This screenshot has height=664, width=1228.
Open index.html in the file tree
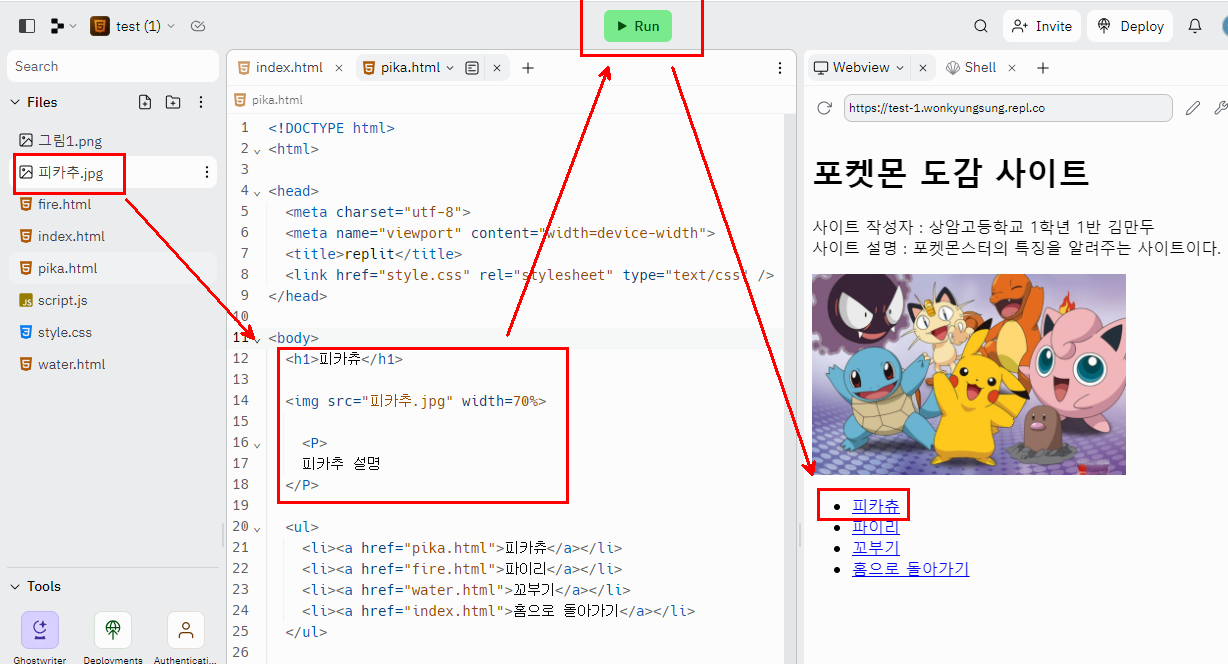pyautogui.click(x=71, y=236)
